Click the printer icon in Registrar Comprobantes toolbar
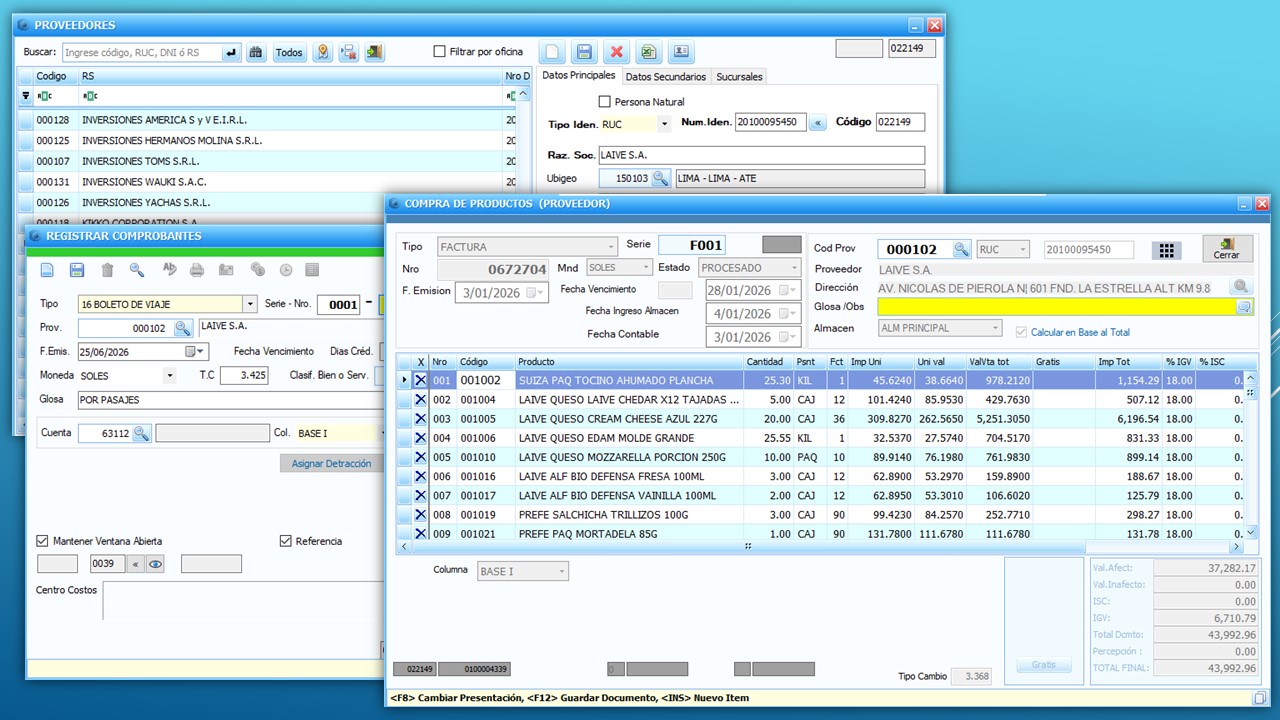This screenshot has width=1280, height=720. tap(197, 270)
